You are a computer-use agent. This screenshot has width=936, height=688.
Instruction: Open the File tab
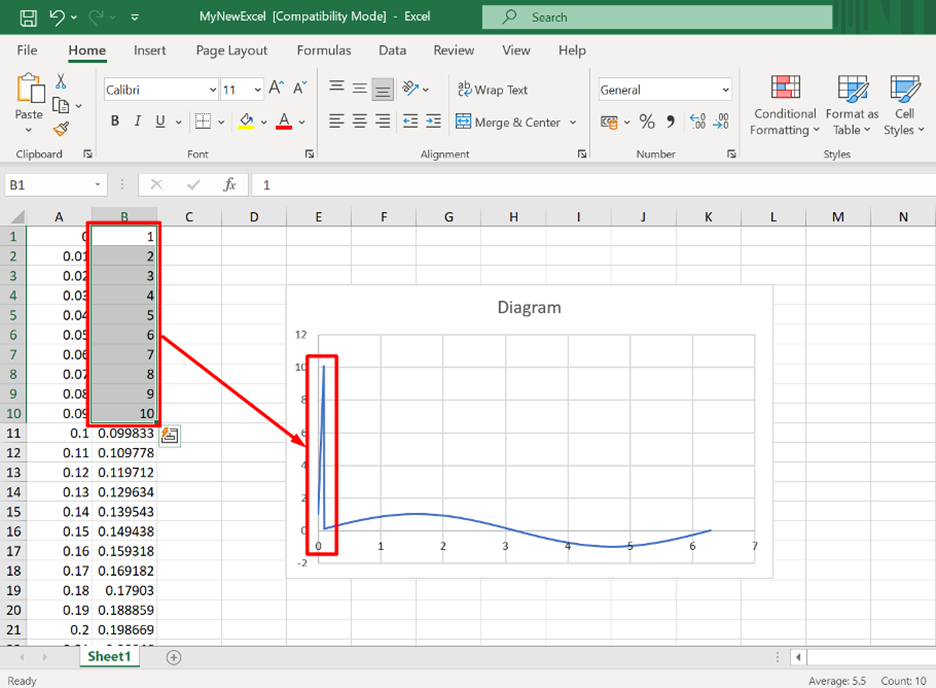point(27,50)
